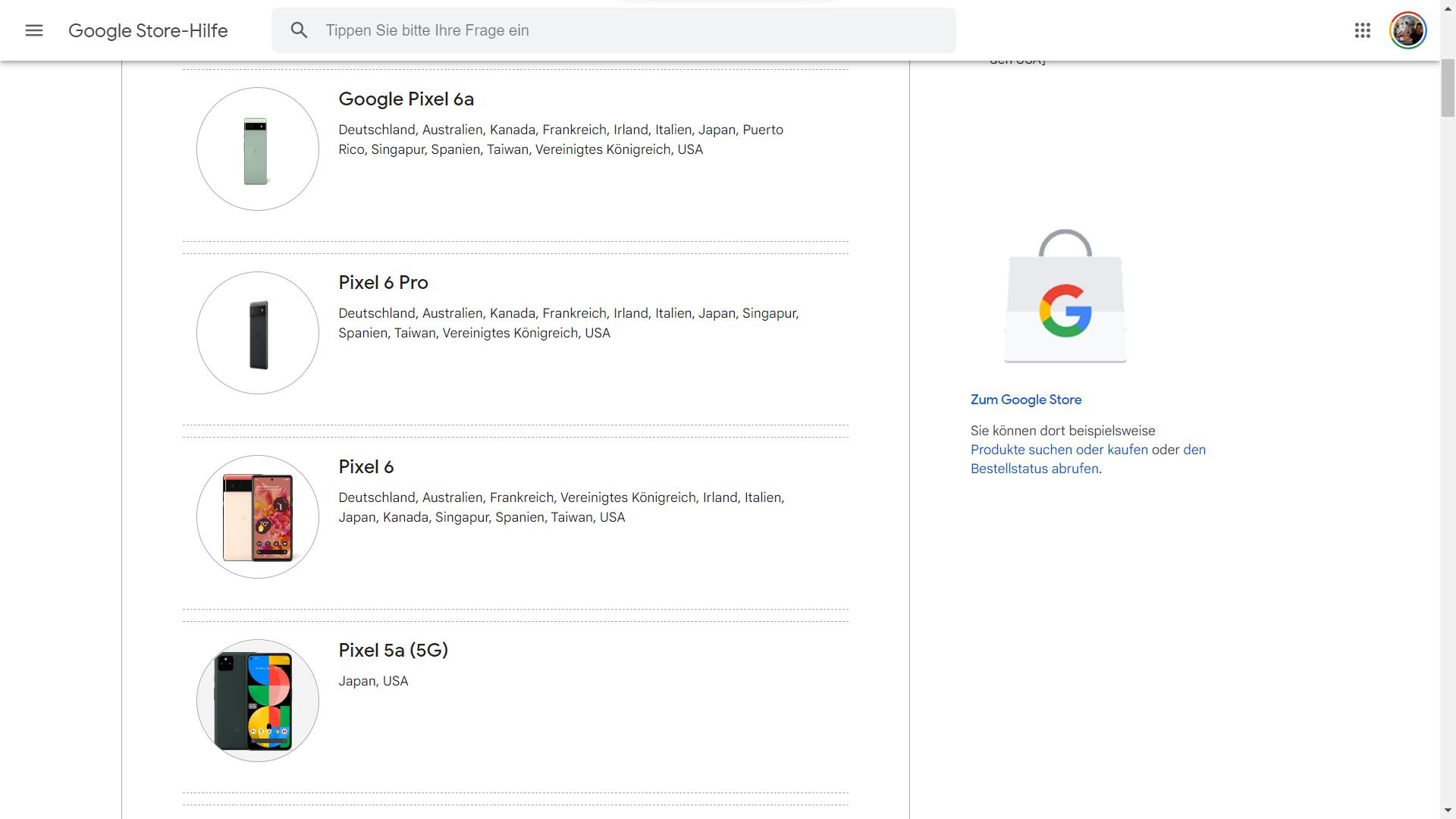Open the Google account profile avatar
The image size is (1456, 819).
pyautogui.click(x=1407, y=30)
